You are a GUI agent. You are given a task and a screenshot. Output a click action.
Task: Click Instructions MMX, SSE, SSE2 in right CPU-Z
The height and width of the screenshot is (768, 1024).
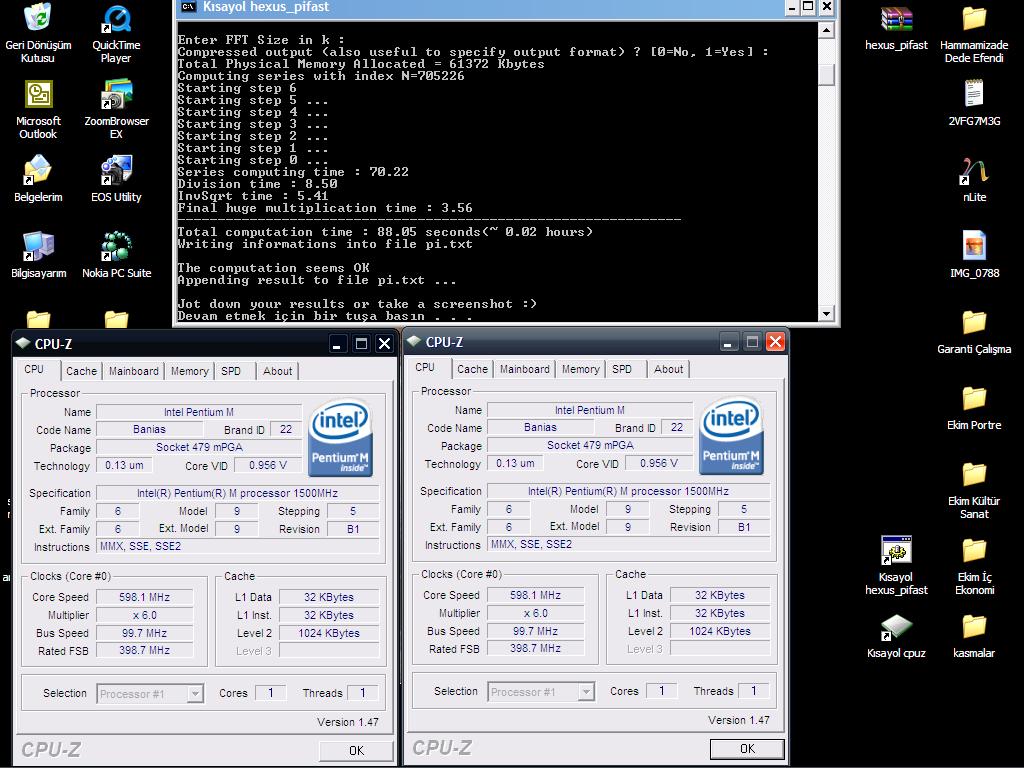click(x=628, y=545)
